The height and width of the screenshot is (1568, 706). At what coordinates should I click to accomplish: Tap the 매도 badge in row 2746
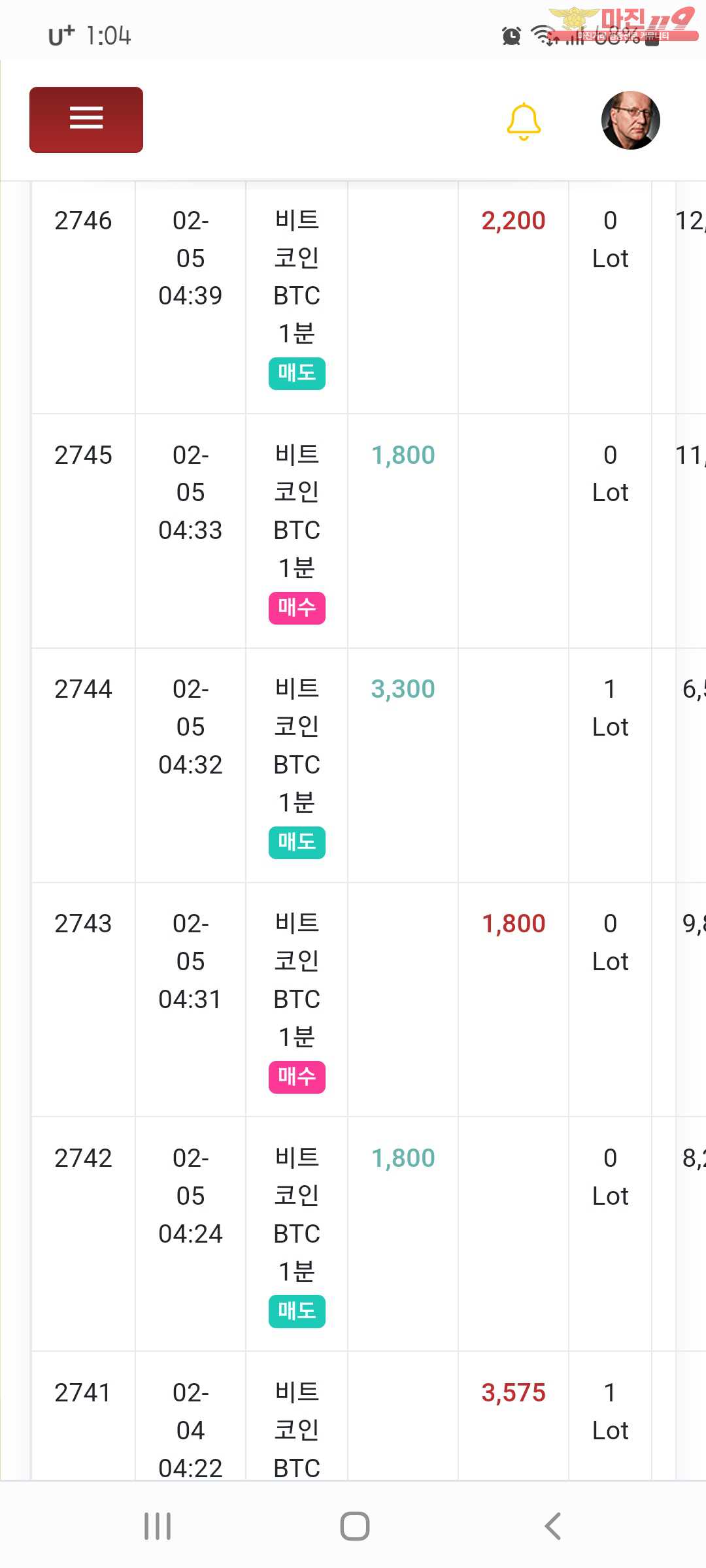point(297,373)
